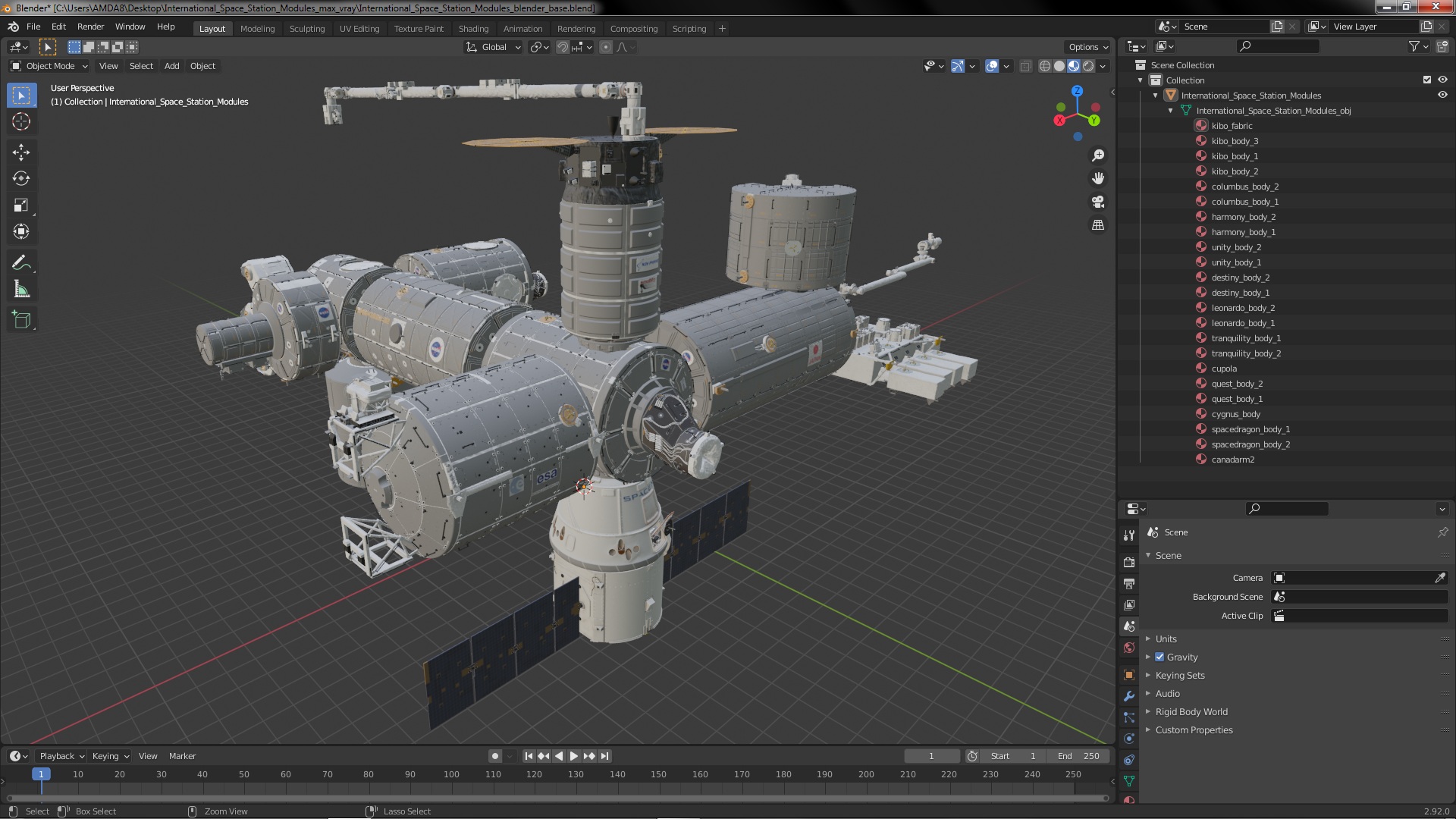The height and width of the screenshot is (819, 1456).
Task: Select the Transform tool
Action: pos(21,231)
